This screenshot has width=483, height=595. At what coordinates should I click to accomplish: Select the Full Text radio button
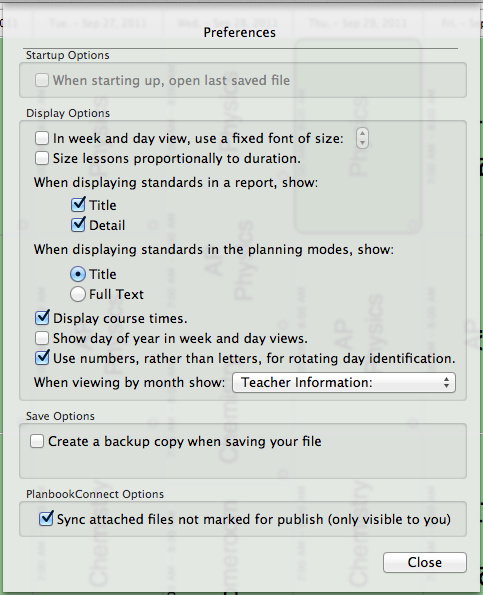(78, 294)
